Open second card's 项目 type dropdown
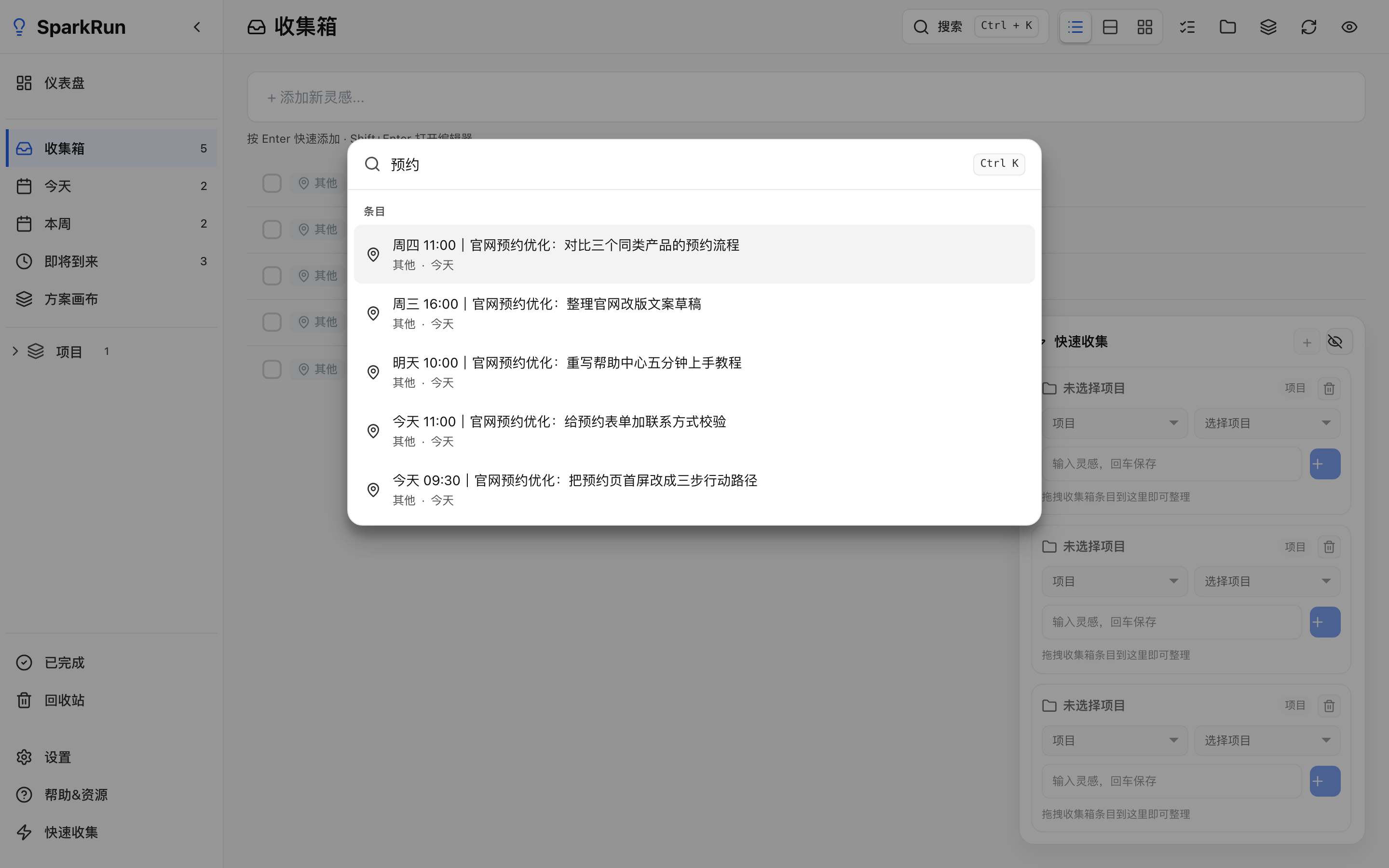The image size is (1389, 868). [x=1115, y=582]
